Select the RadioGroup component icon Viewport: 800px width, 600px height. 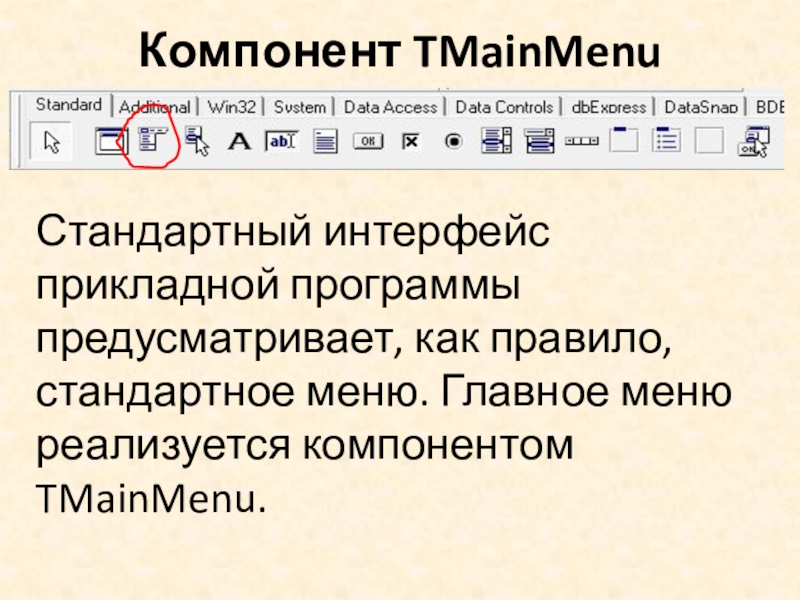tap(666, 140)
